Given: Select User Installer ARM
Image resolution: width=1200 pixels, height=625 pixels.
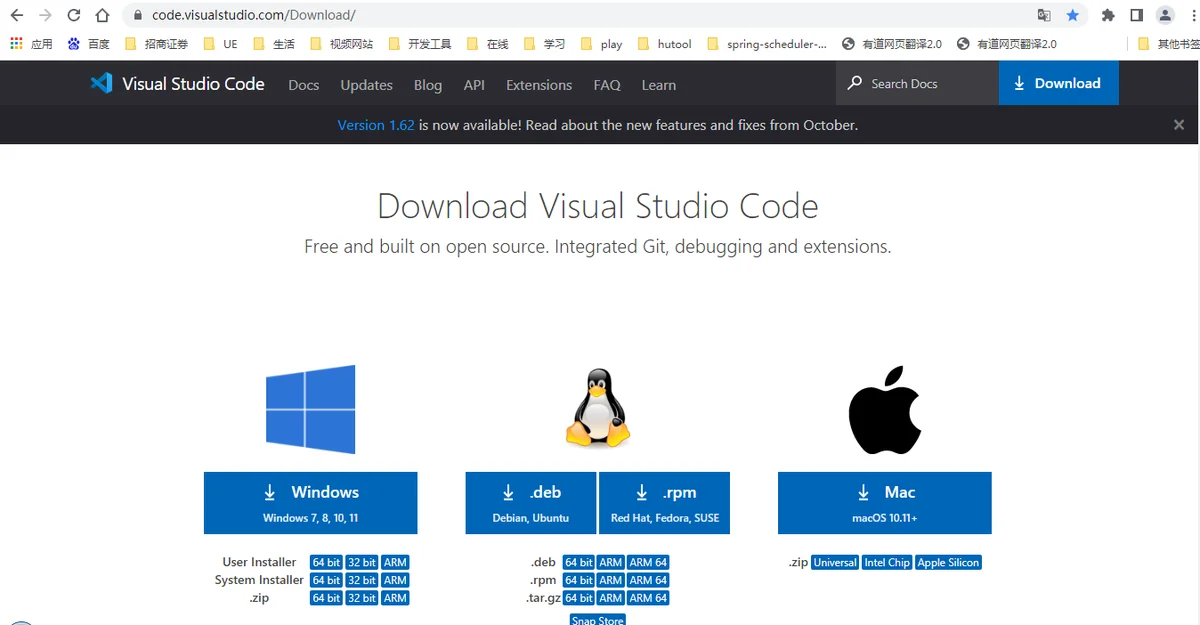Looking at the screenshot, I should [395, 562].
